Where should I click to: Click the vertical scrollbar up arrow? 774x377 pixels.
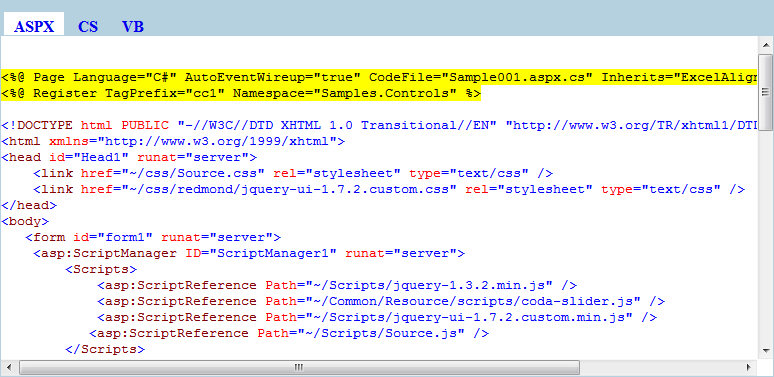(x=766, y=45)
